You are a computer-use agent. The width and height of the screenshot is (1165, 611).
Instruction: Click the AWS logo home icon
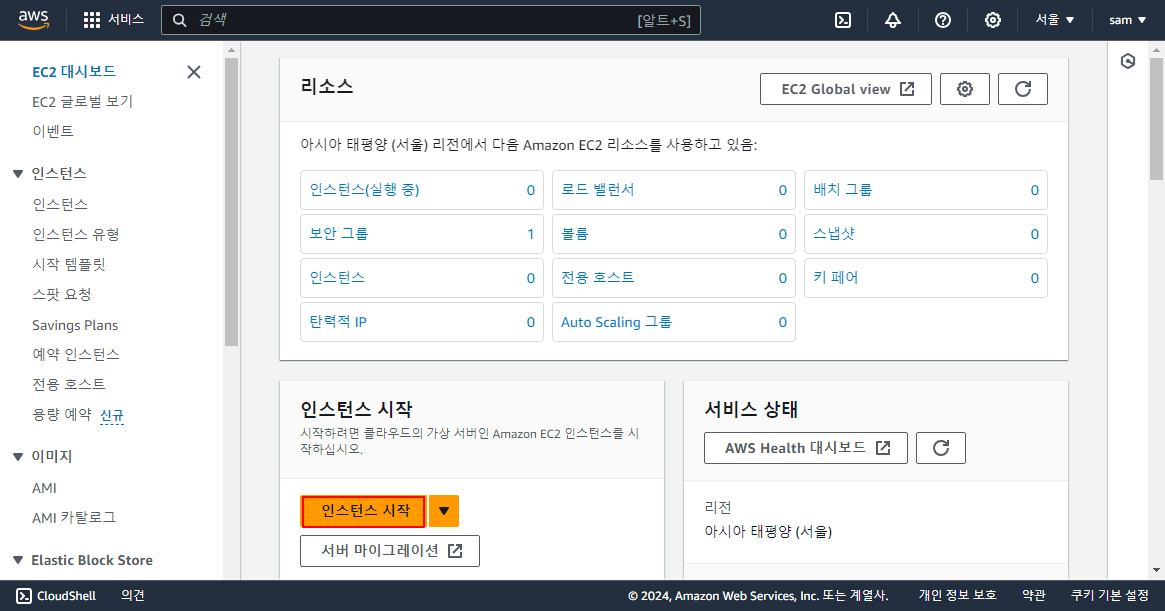coord(34,20)
